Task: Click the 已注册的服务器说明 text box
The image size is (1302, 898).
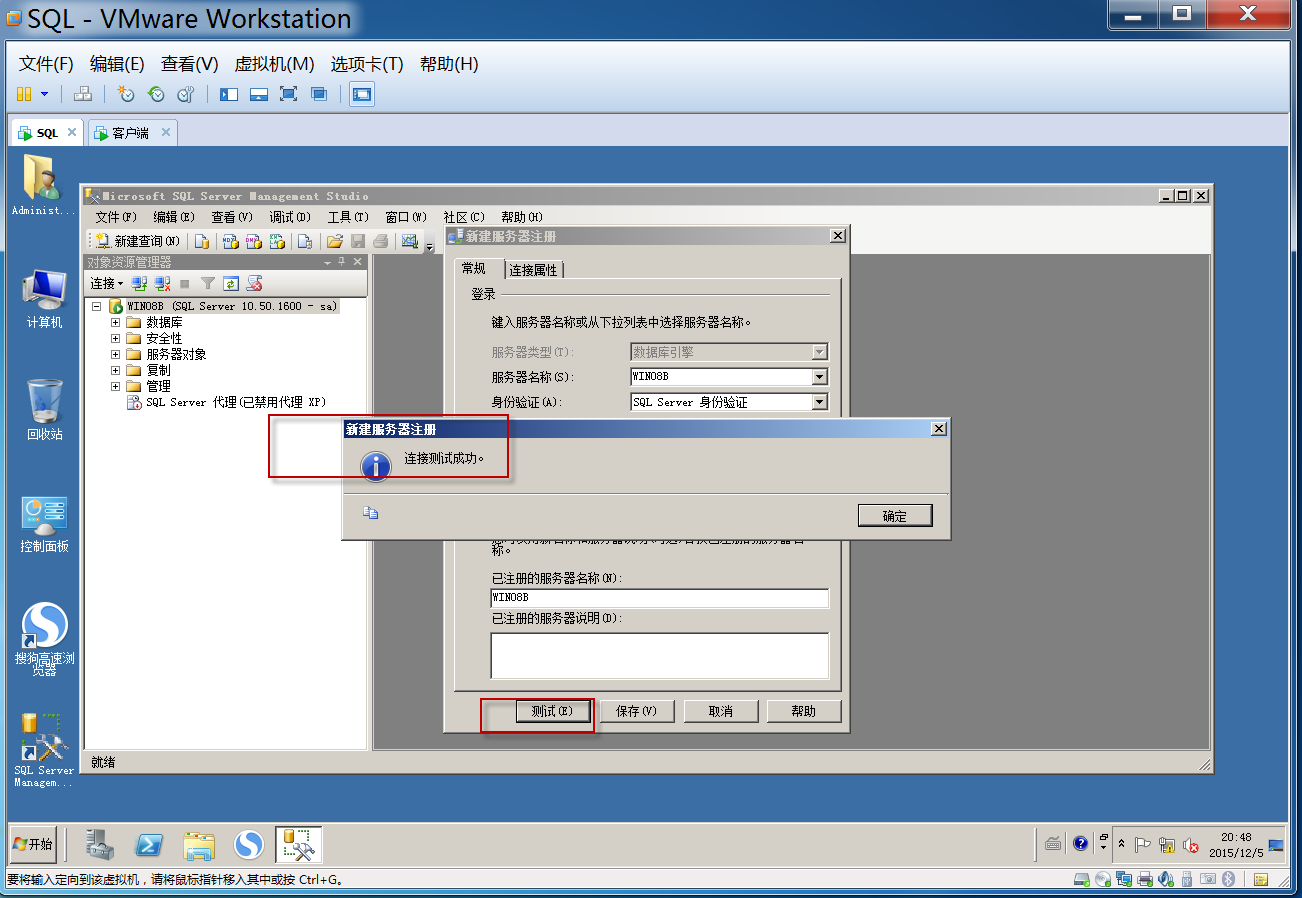Action: tap(659, 656)
